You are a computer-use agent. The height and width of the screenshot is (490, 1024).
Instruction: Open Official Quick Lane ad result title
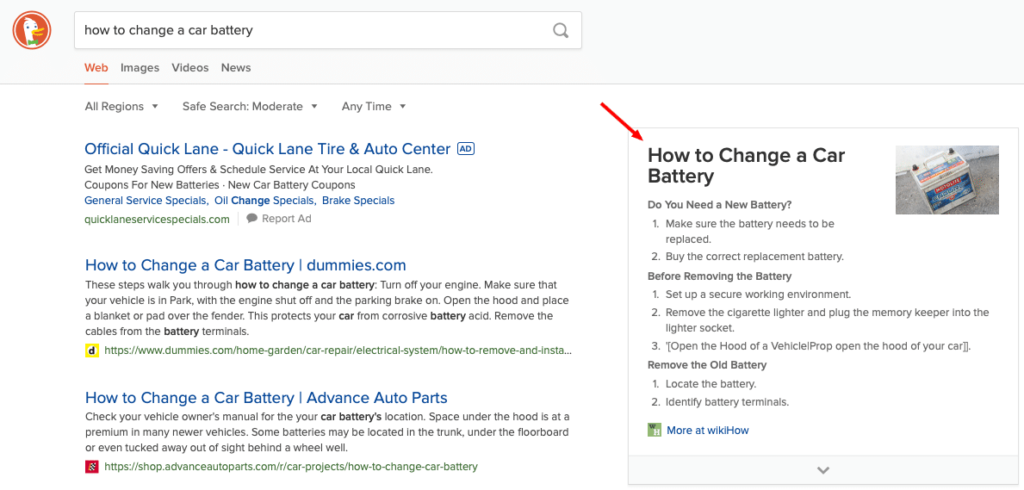[268, 149]
